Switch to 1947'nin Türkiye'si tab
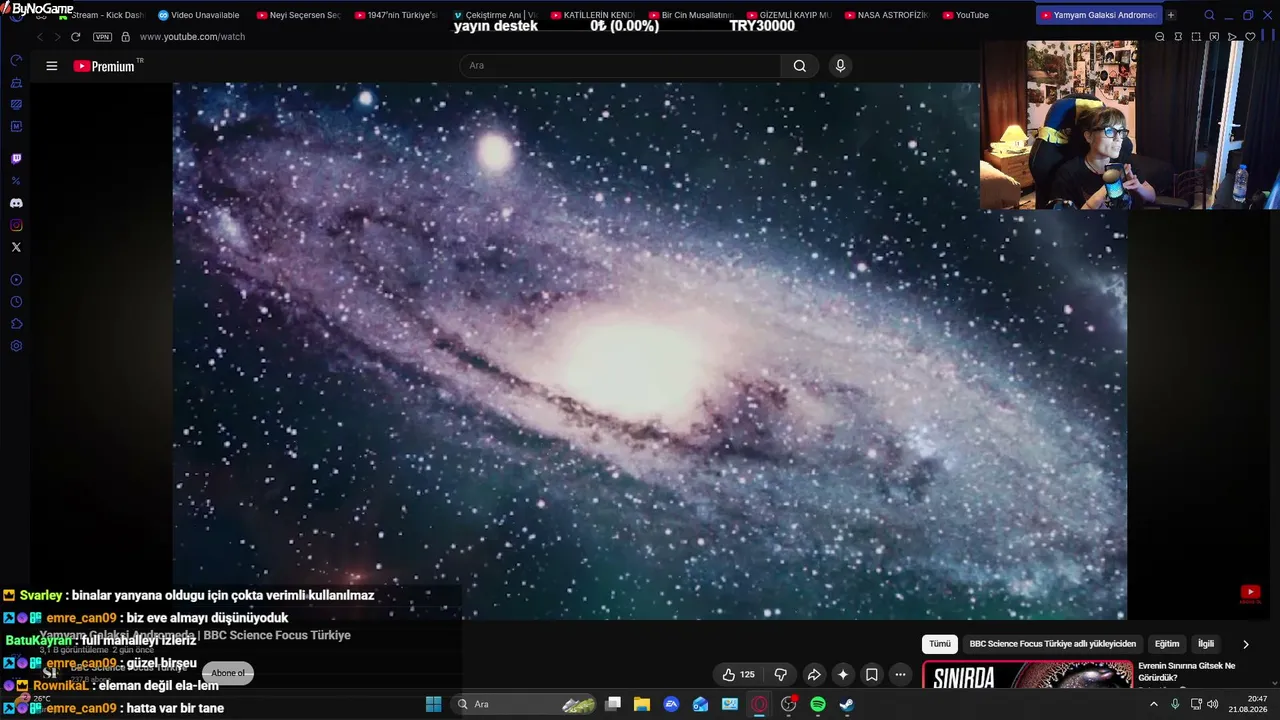1280x720 pixels. 395,15
